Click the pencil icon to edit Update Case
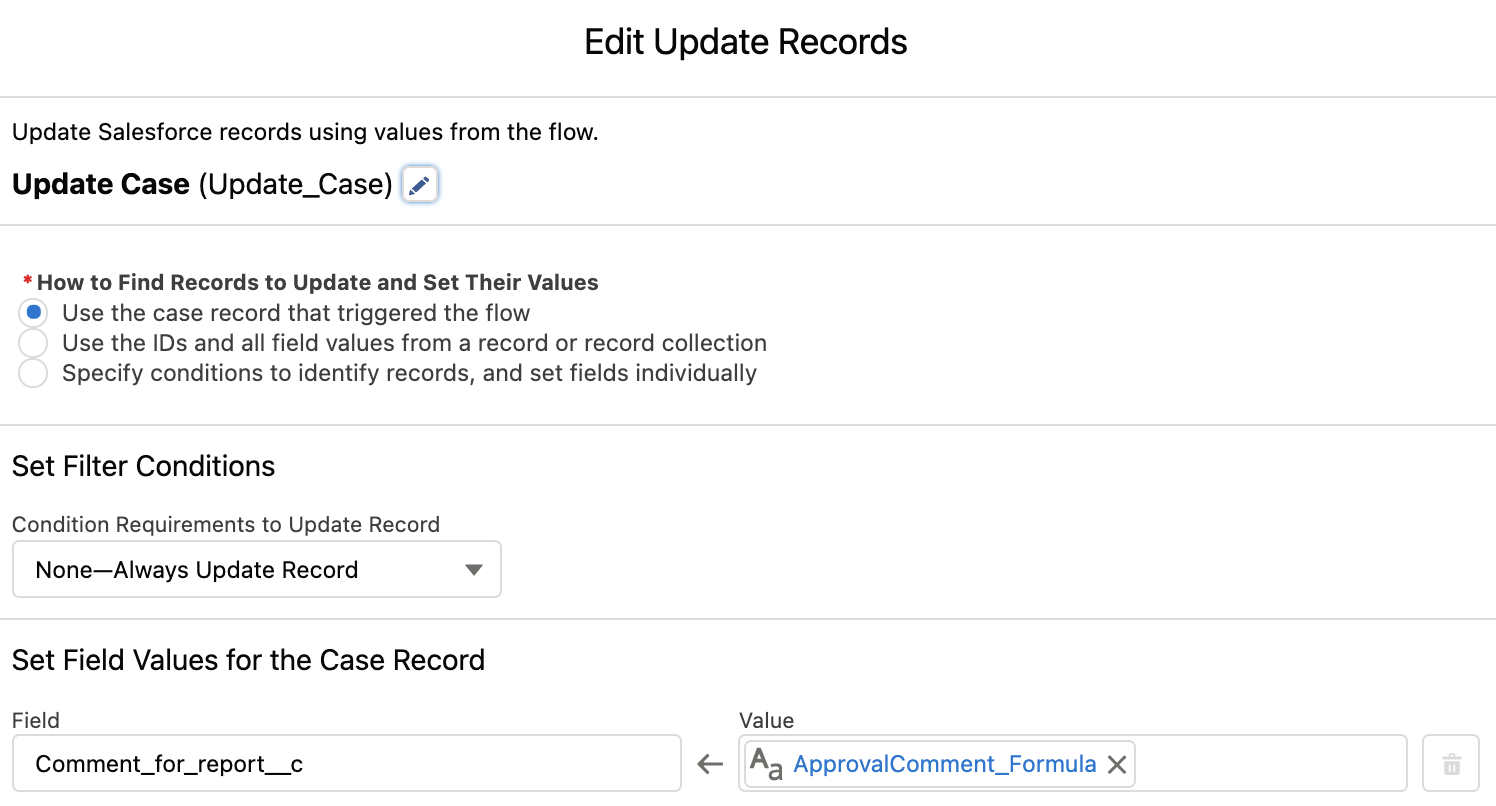This screenshot has width=1496, height=806. pyautogui.click(x=419, y=184)
